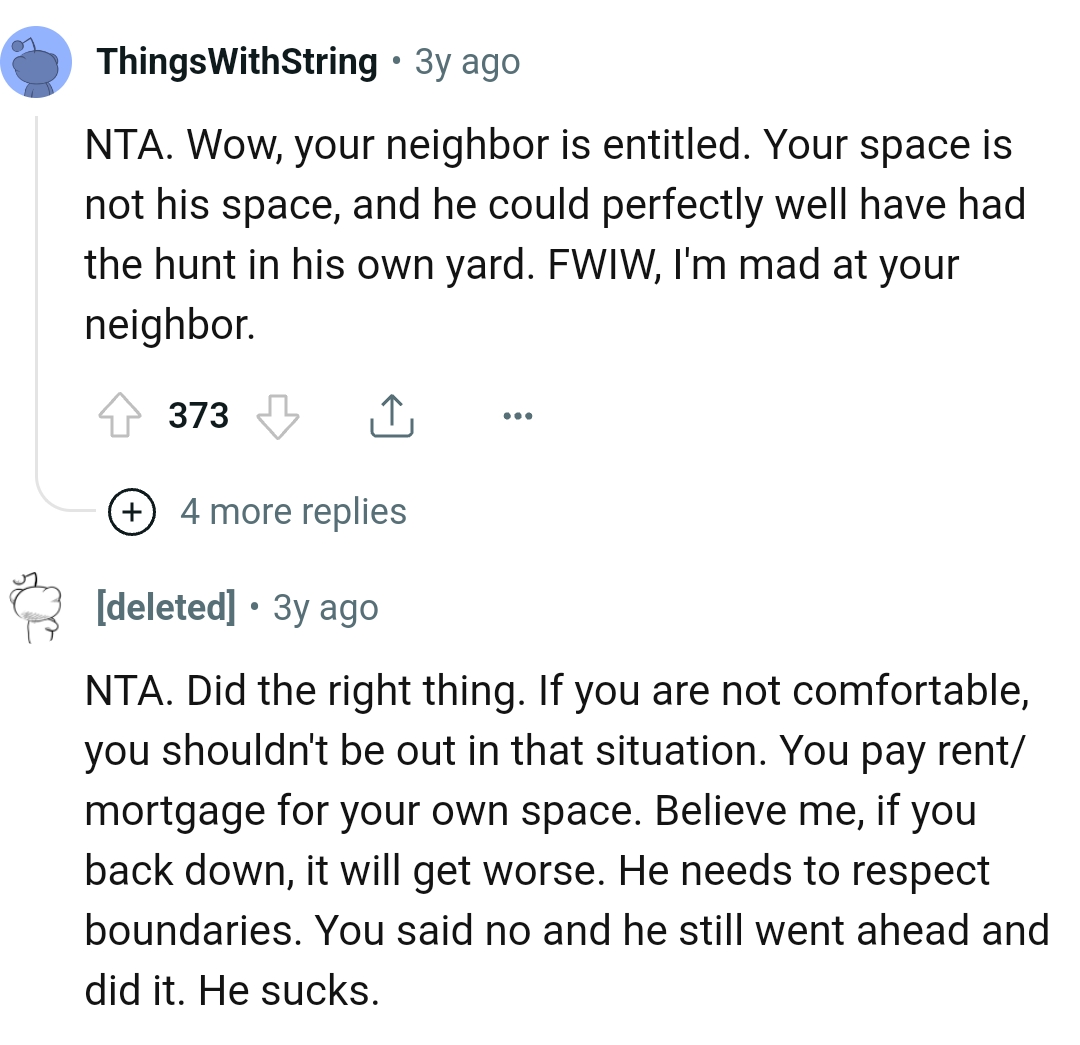Image resolution: width=1080 pixels, height=1045 pixels.
Task: Click the ThingsWithString profile avatar
Action: click(x=37, y=62)
